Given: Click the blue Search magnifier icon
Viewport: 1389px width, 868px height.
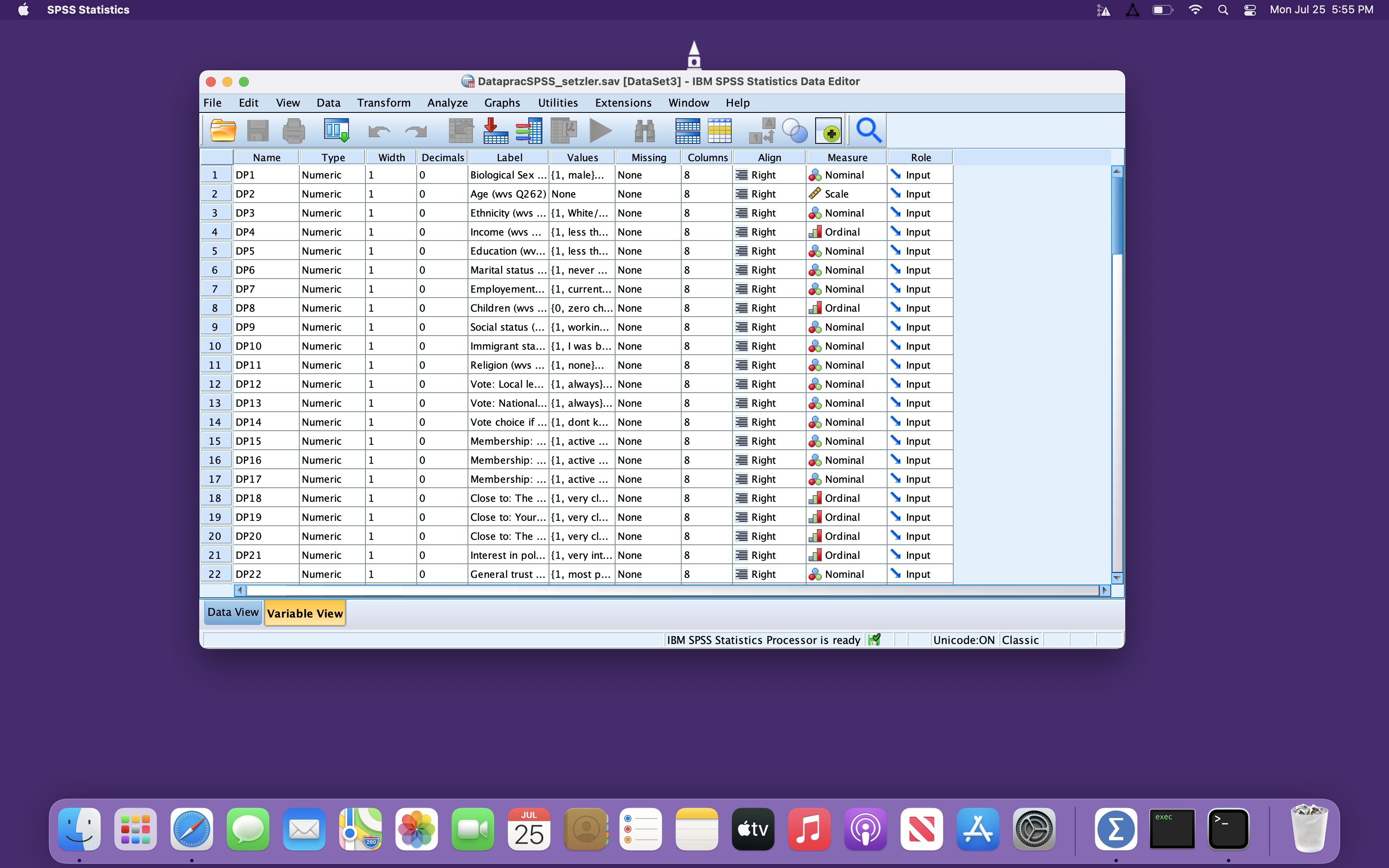Looking at the screenshot, I should (x=869, y=131).
